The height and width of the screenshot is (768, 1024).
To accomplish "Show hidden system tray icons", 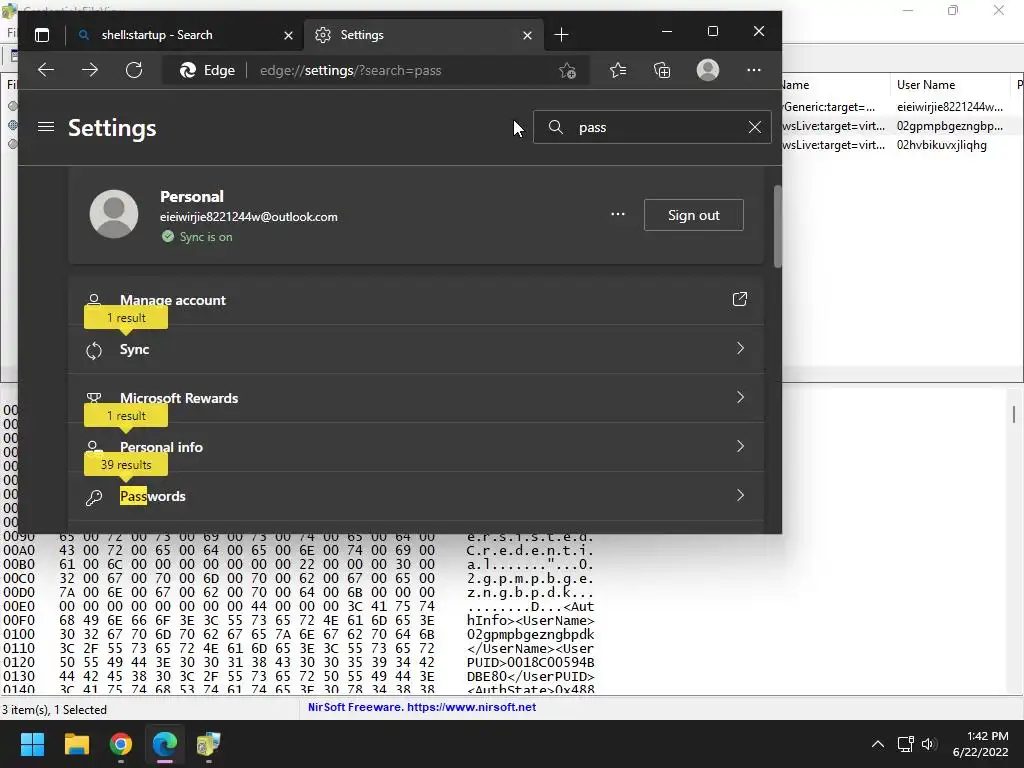I will coord(878,744).
